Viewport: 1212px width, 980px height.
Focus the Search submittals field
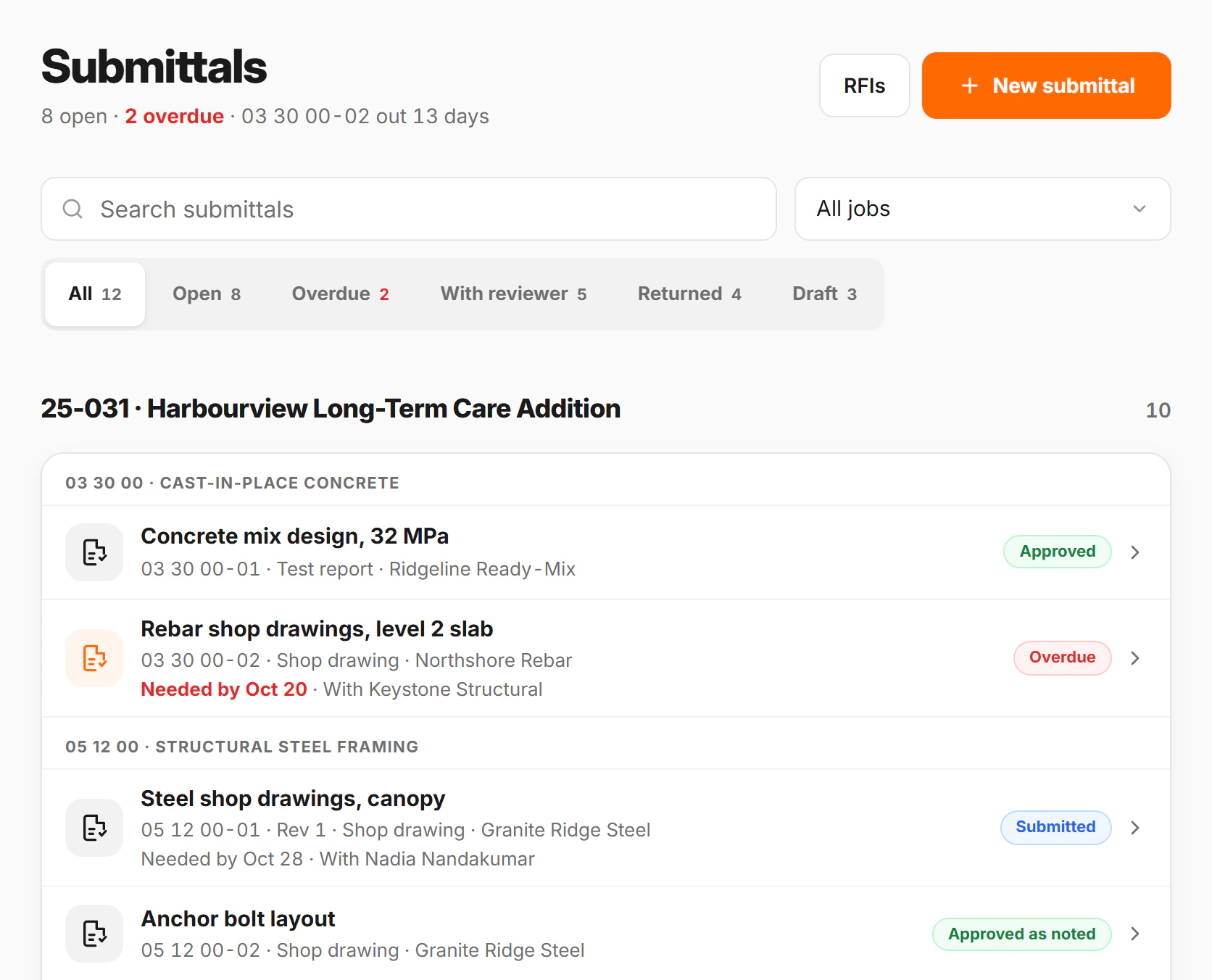pos(409,209)
